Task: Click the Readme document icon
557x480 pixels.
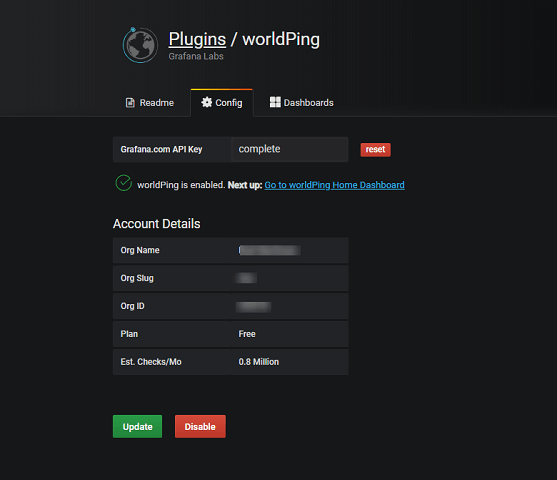Action: pos(130,103)
